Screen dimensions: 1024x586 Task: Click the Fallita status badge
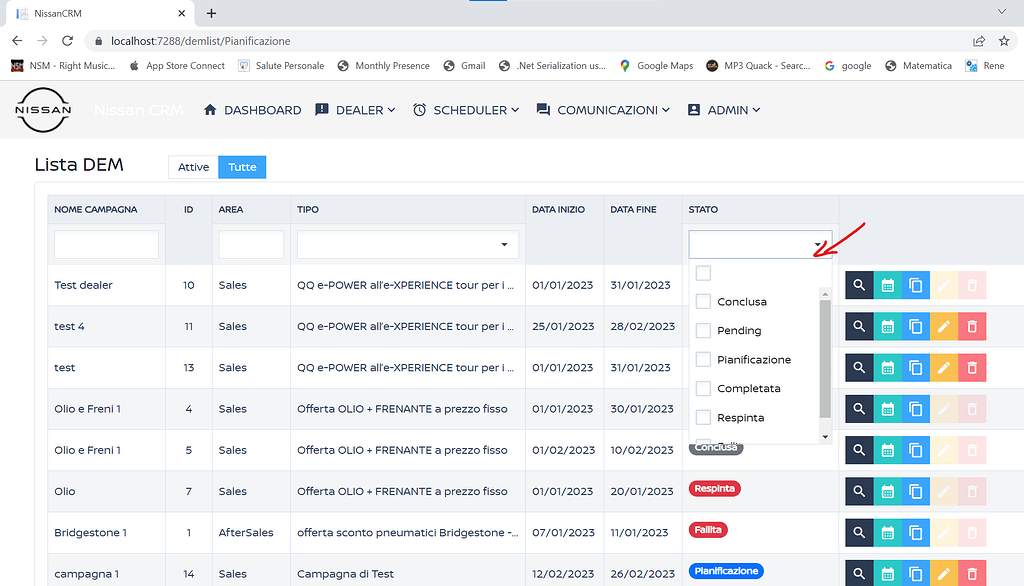pos(708,530)
